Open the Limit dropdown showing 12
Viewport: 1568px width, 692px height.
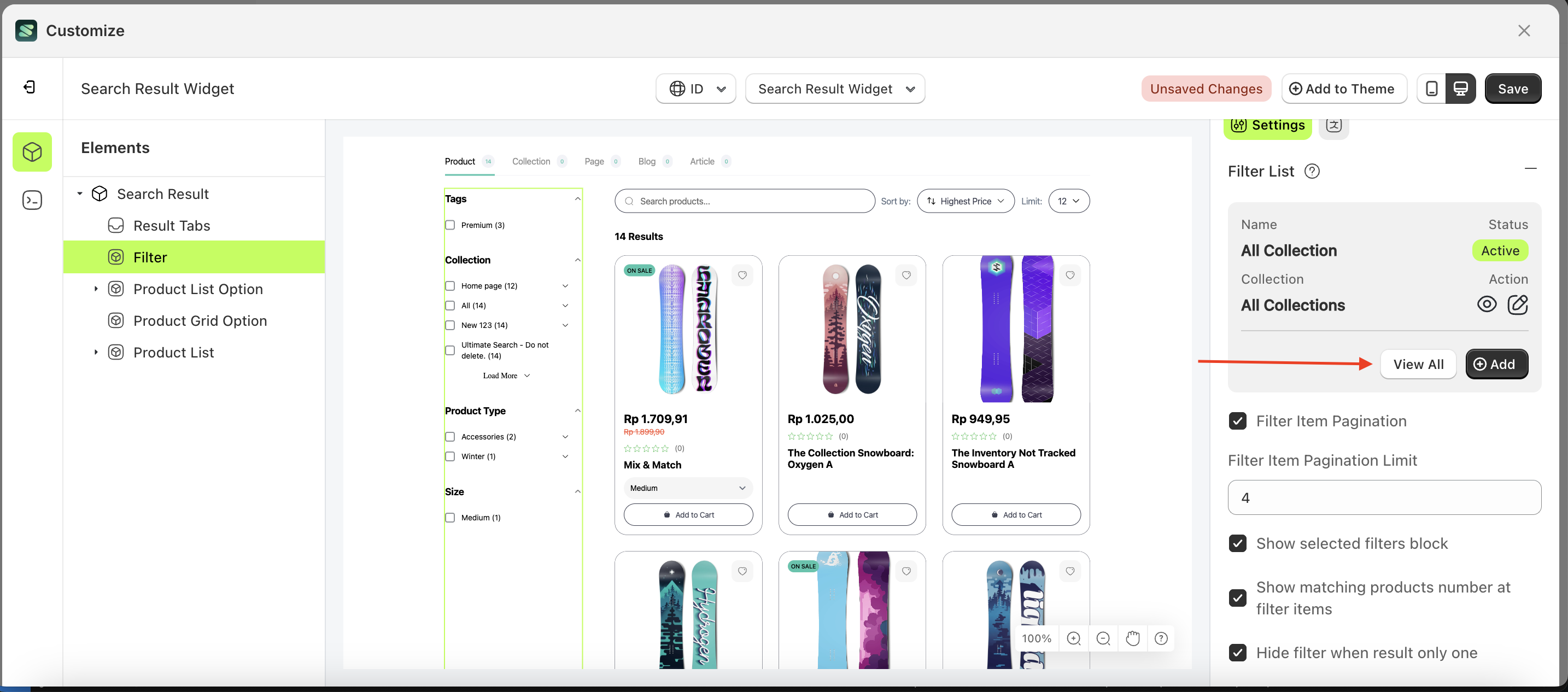click(x=1069, y=201)
